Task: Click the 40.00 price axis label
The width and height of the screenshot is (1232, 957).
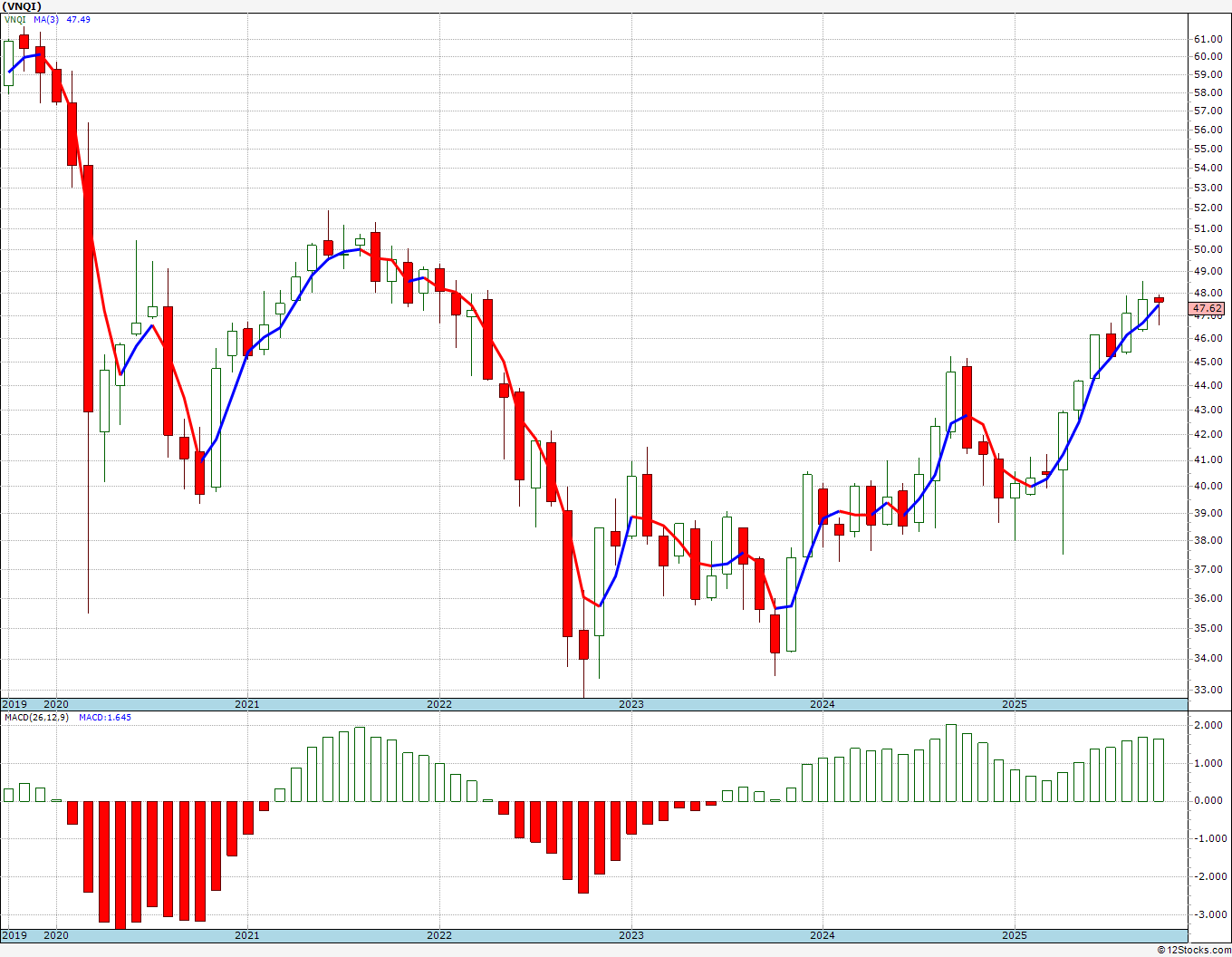Action: [x=1208, y=486]
